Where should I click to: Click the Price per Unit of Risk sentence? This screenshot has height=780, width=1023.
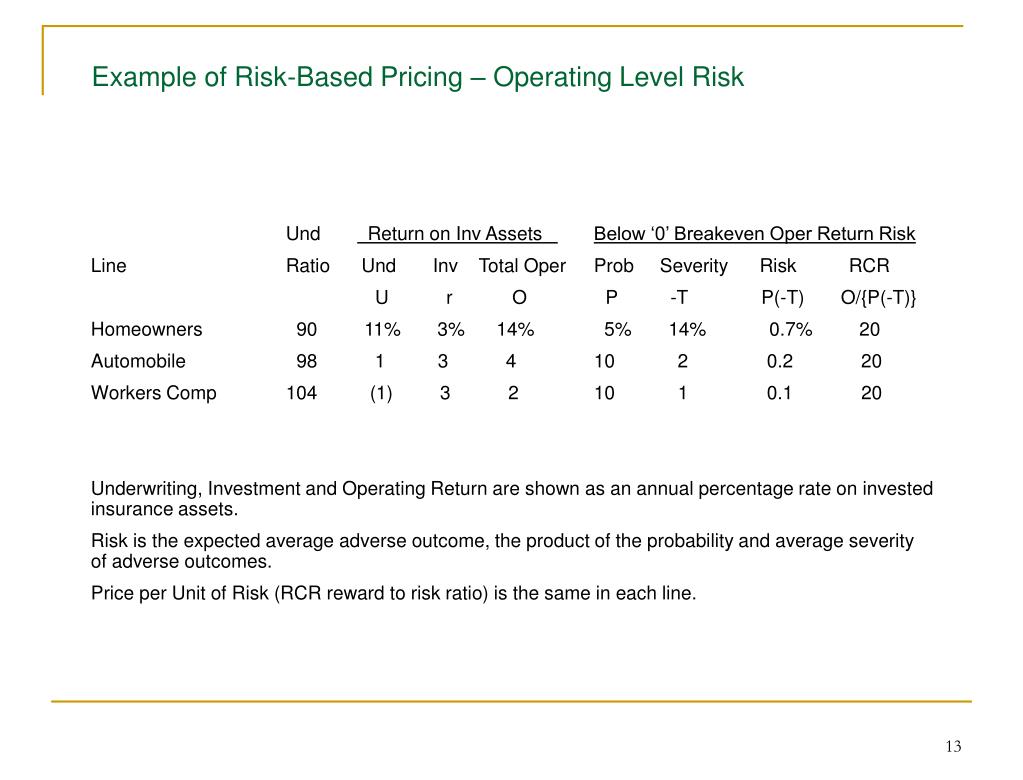(x=394, y=593)
